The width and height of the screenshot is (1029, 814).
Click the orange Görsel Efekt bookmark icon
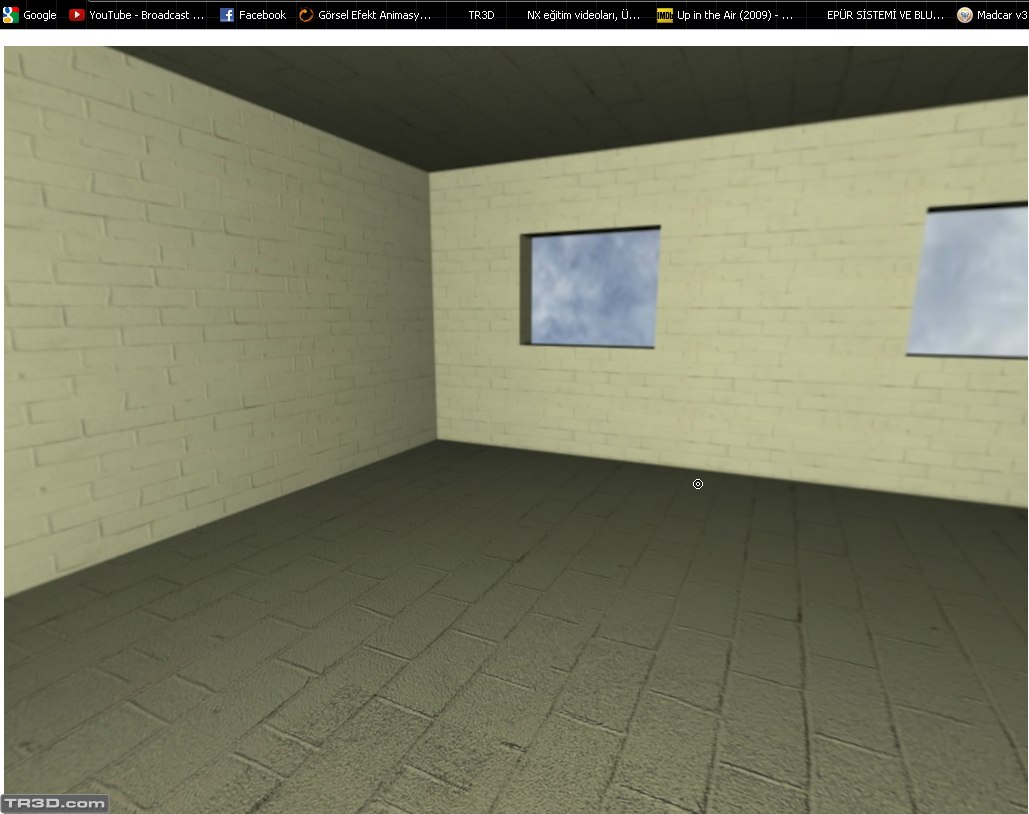point(306,15)
